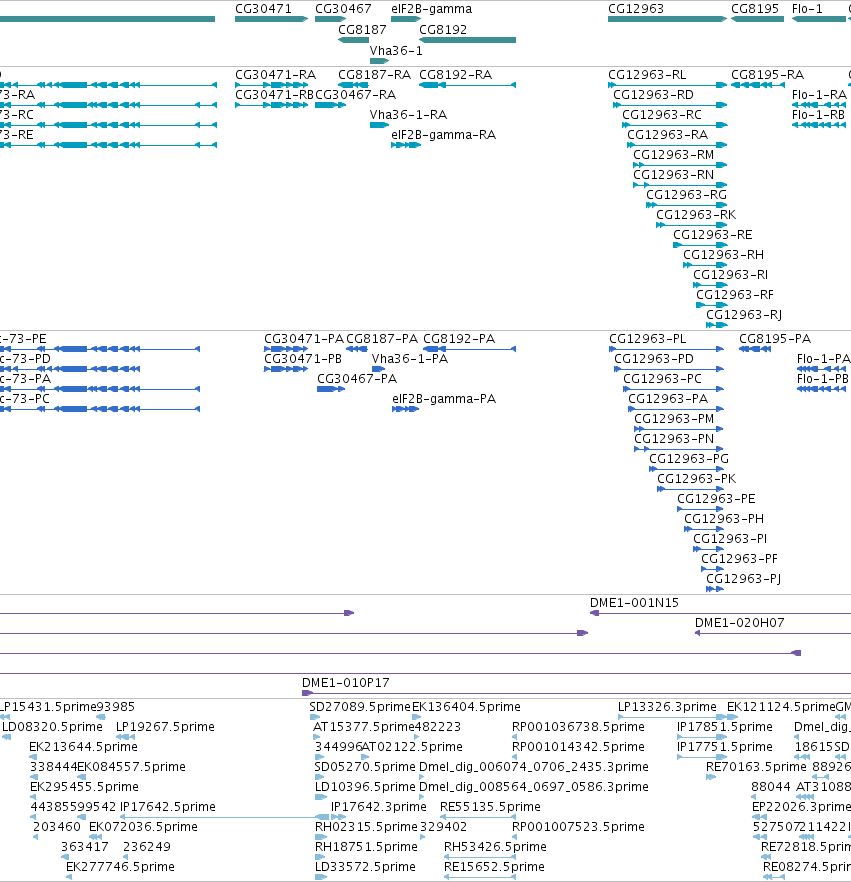The width and height of the screenshot is (851, 882).
Task: Open BAC clone DME1-020H07
Action: [x=740, y=623]
